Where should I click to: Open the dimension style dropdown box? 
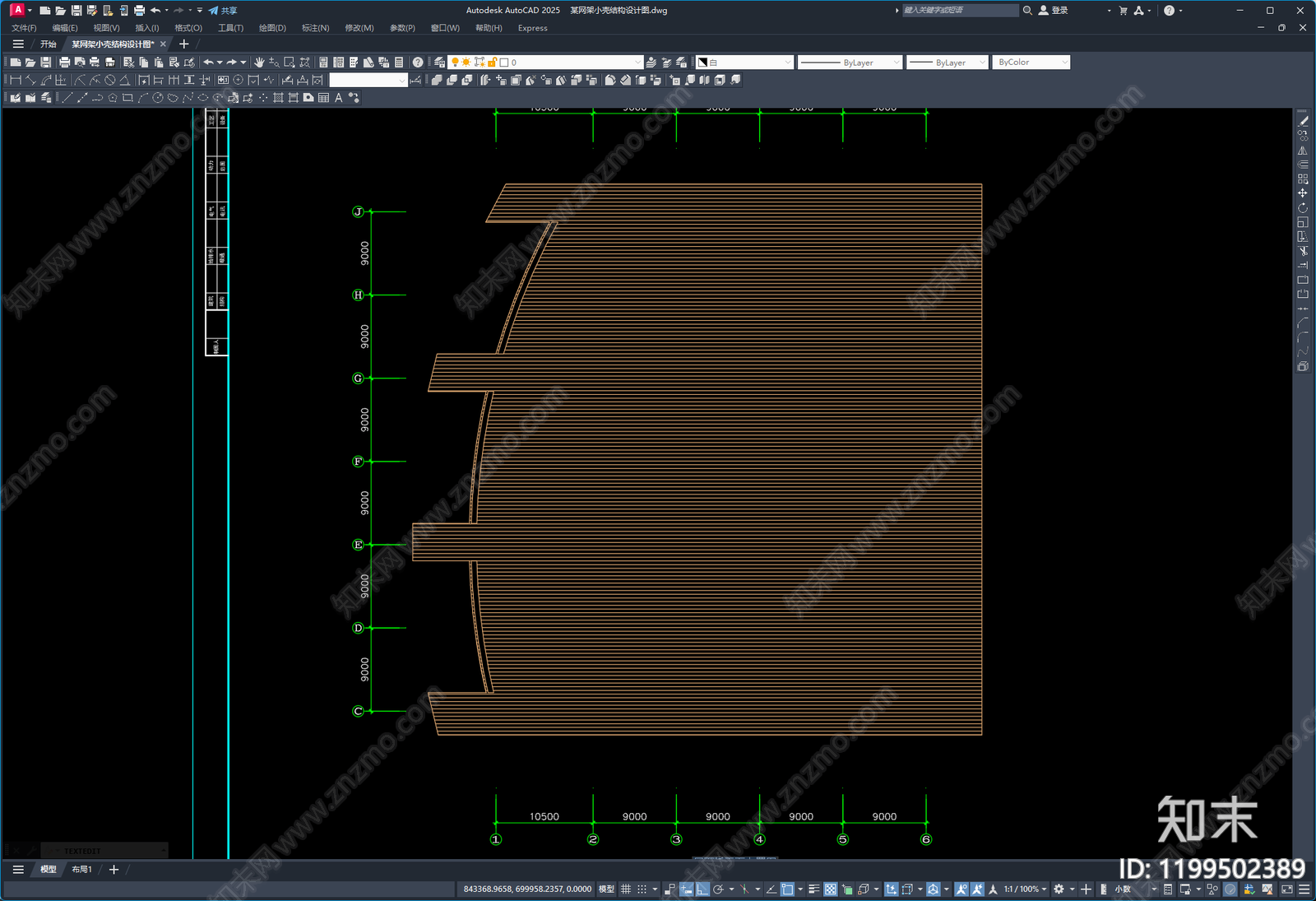368,81
